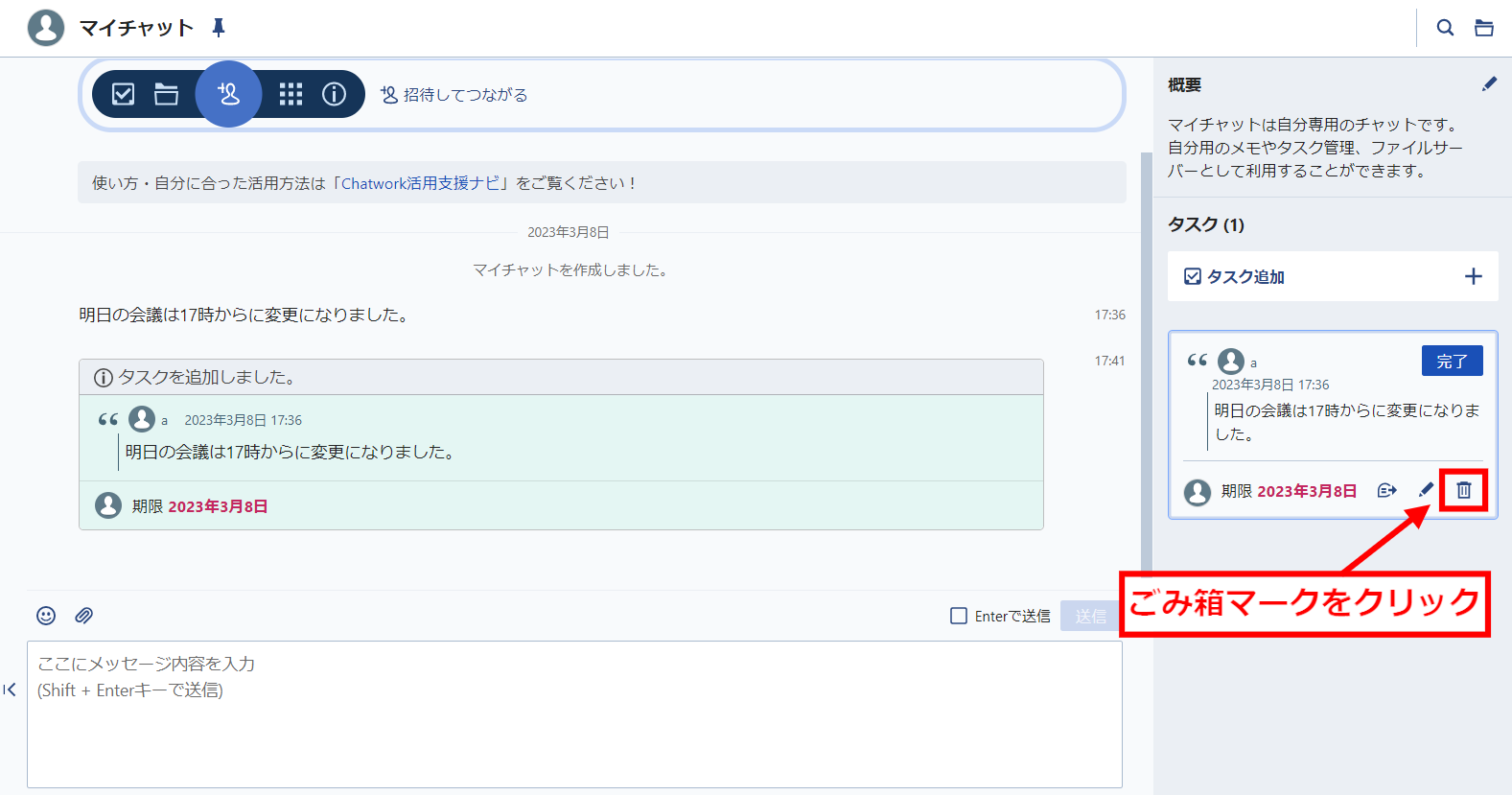Click the assignee avatar in the task card

(1198, 492)
